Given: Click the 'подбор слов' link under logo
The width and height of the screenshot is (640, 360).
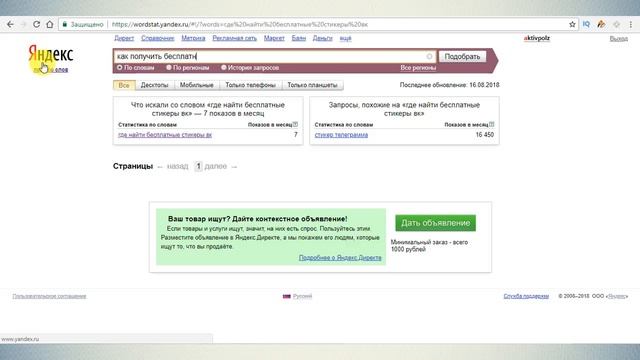Looking at the screenshot, I should (51, 70).
